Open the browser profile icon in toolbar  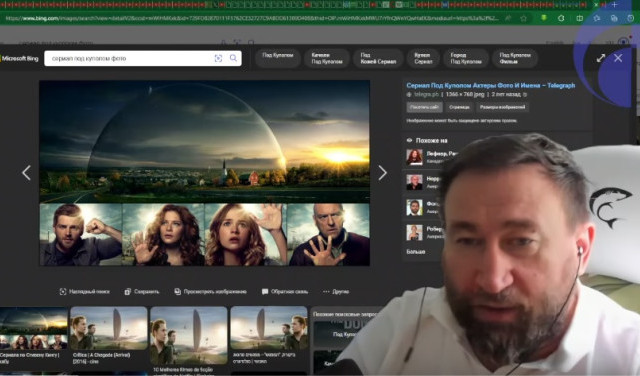point(631,18)
